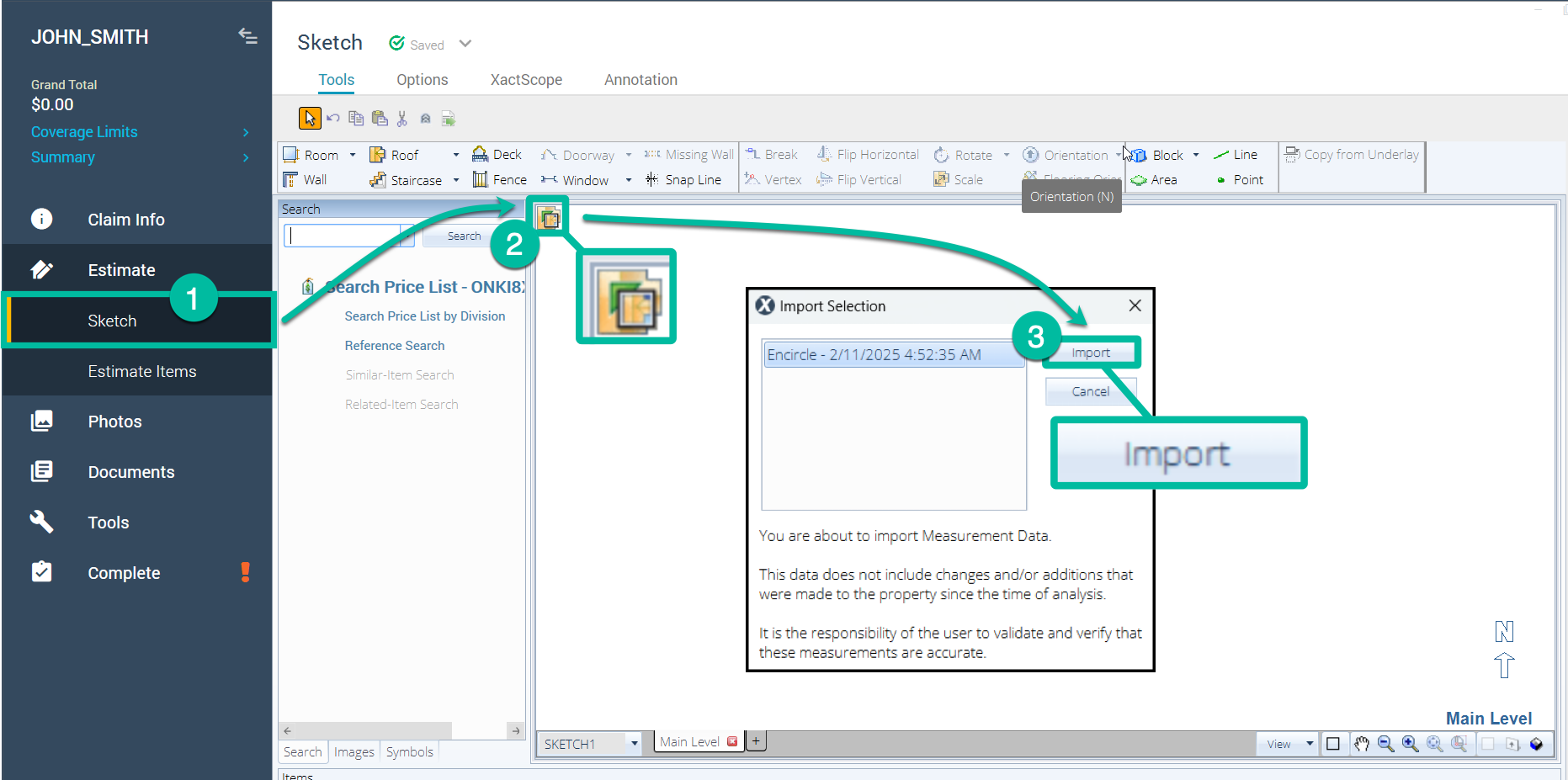This screenshot has height=780, width=1568.
Task: Close the Main Level tab
Action: 732,741
